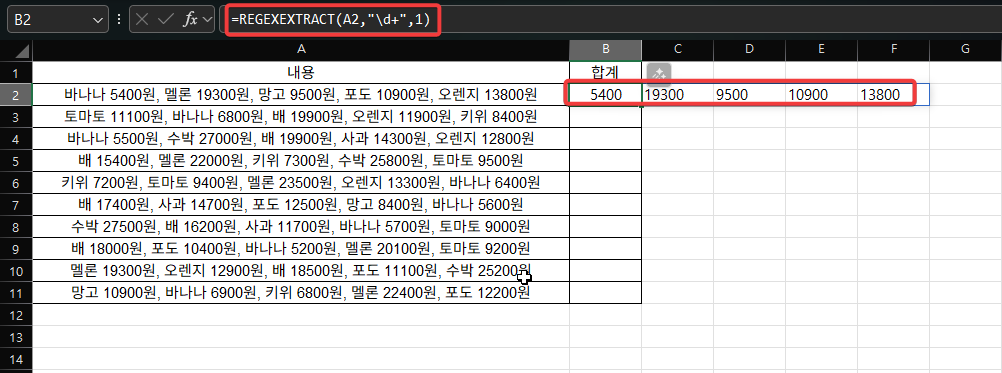Expand the dropdown arrow beside fx

coord(206,20)
